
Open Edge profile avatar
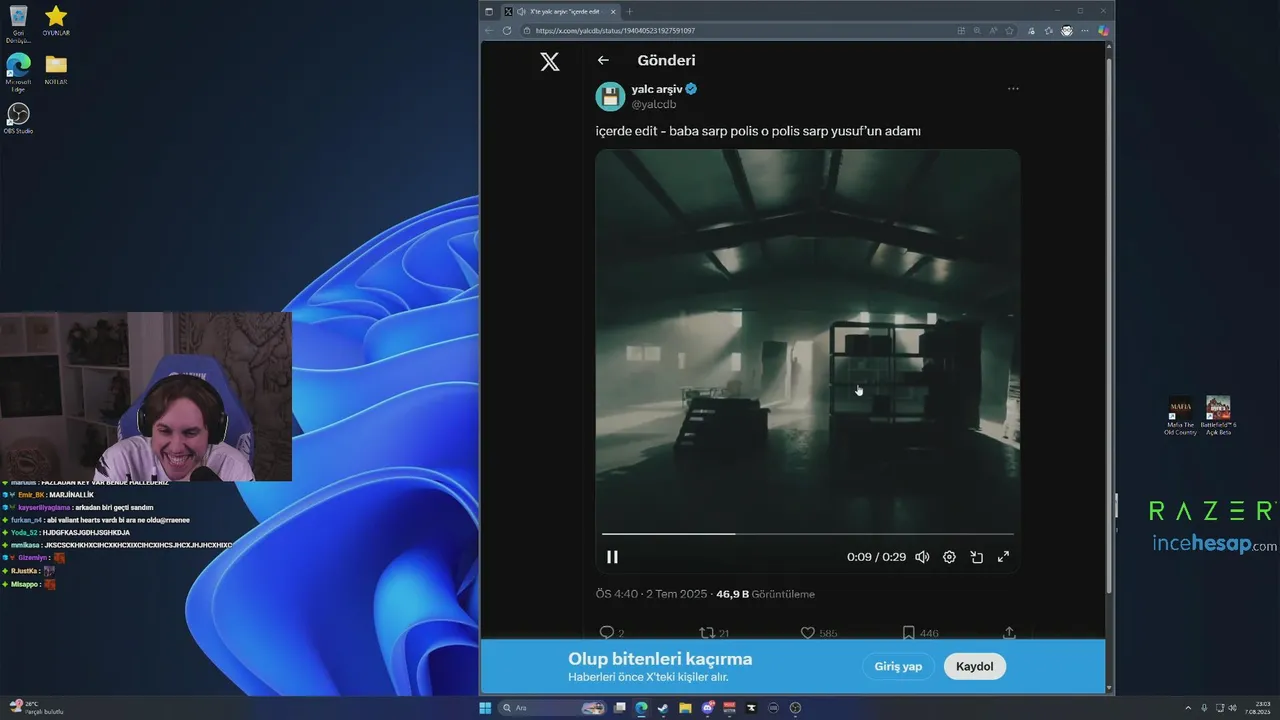pyautogui.click(x=1067, y=31)
